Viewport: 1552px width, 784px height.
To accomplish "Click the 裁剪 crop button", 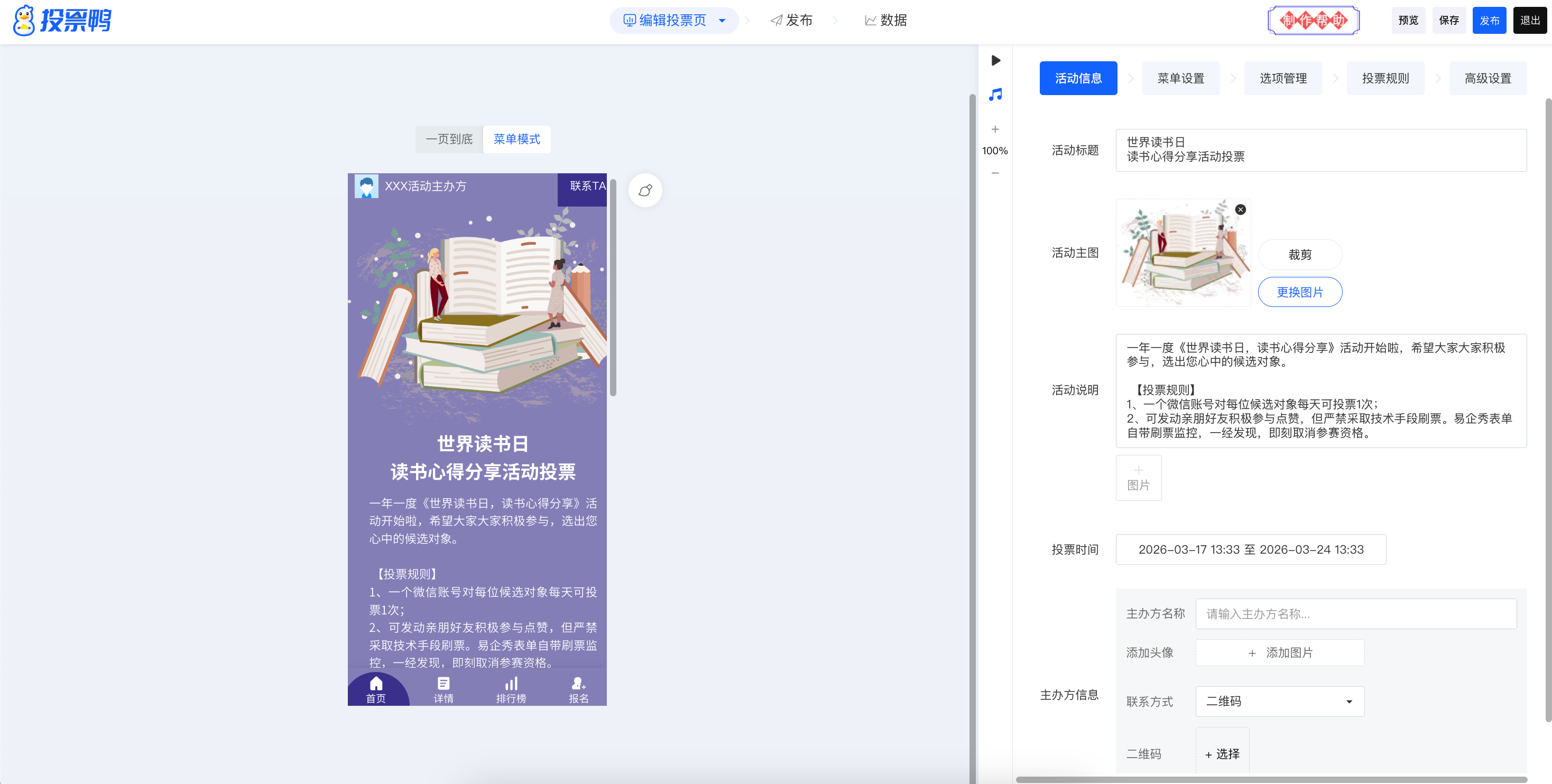I will click(1299, 255).
